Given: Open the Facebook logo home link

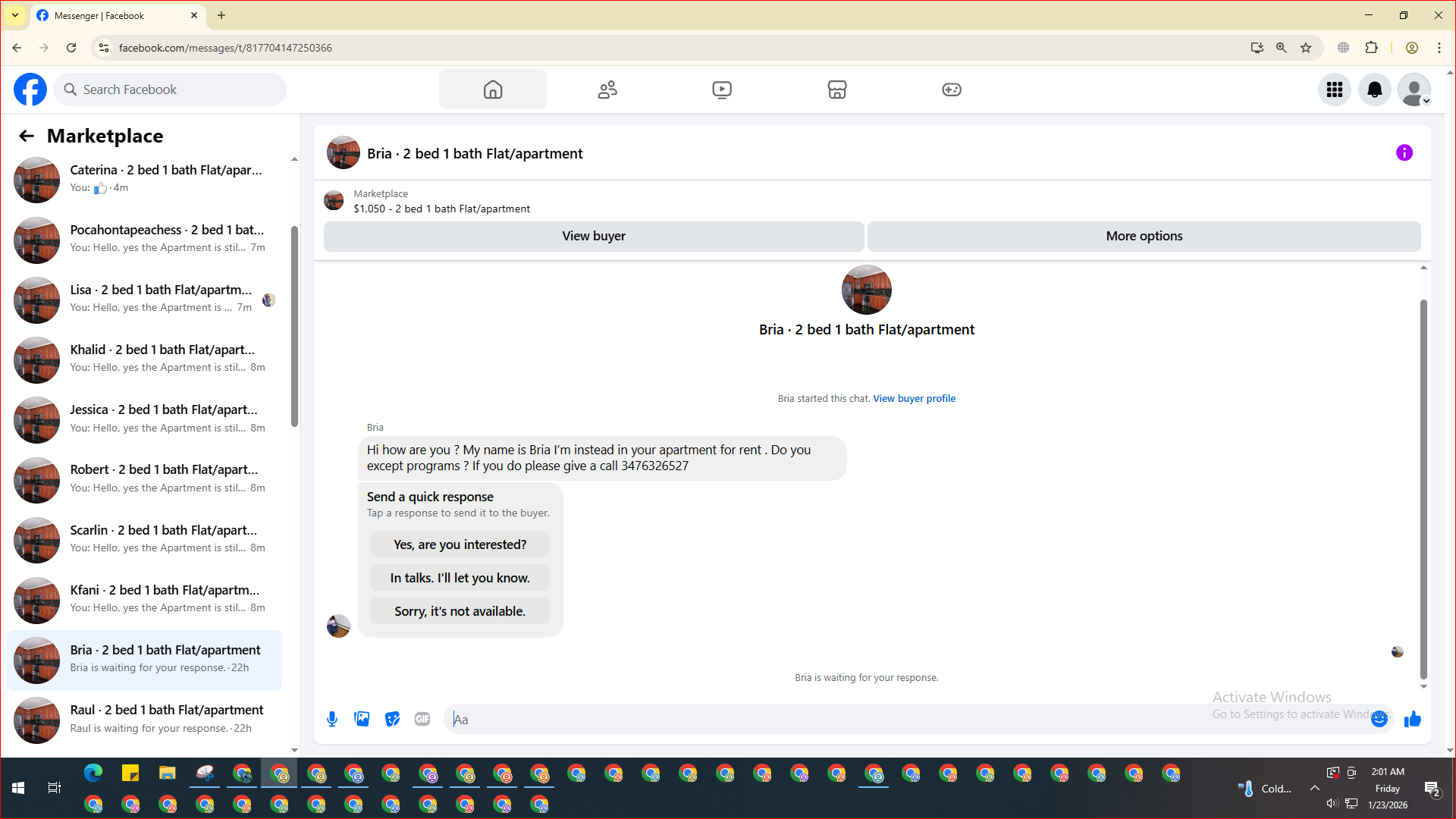Looking at the screenshot, I should pyautogui.click(x=30, y=89).
